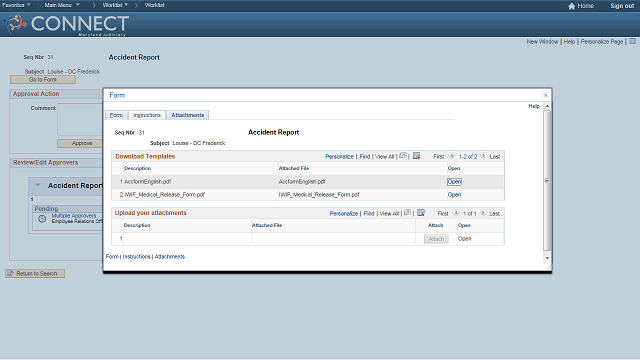Switch to the Attachments tab
The height and width of the screenshot is (360, 640).
187,115
